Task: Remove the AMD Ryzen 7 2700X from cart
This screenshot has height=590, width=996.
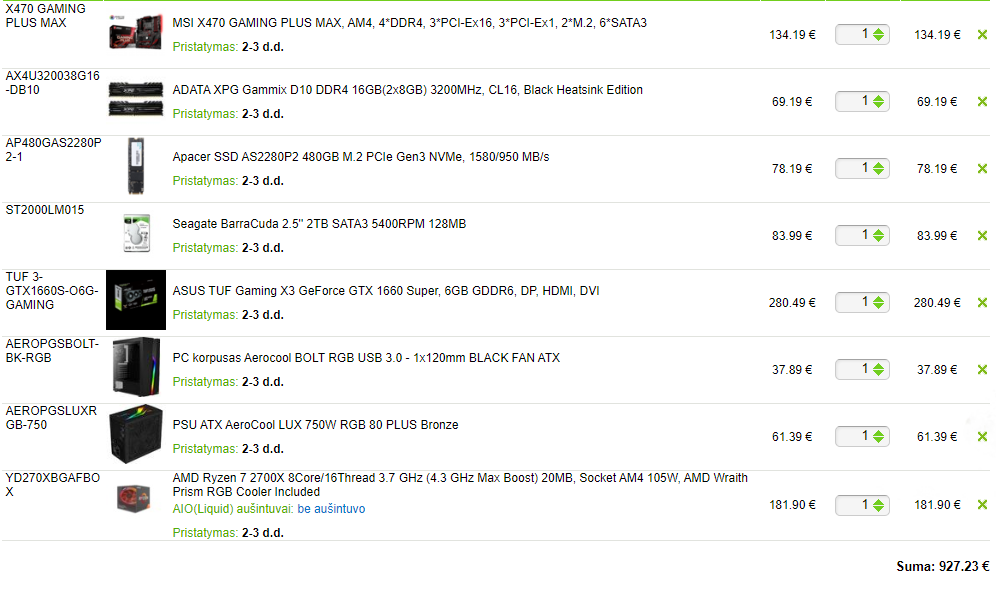Action: [x=982, y=505]
